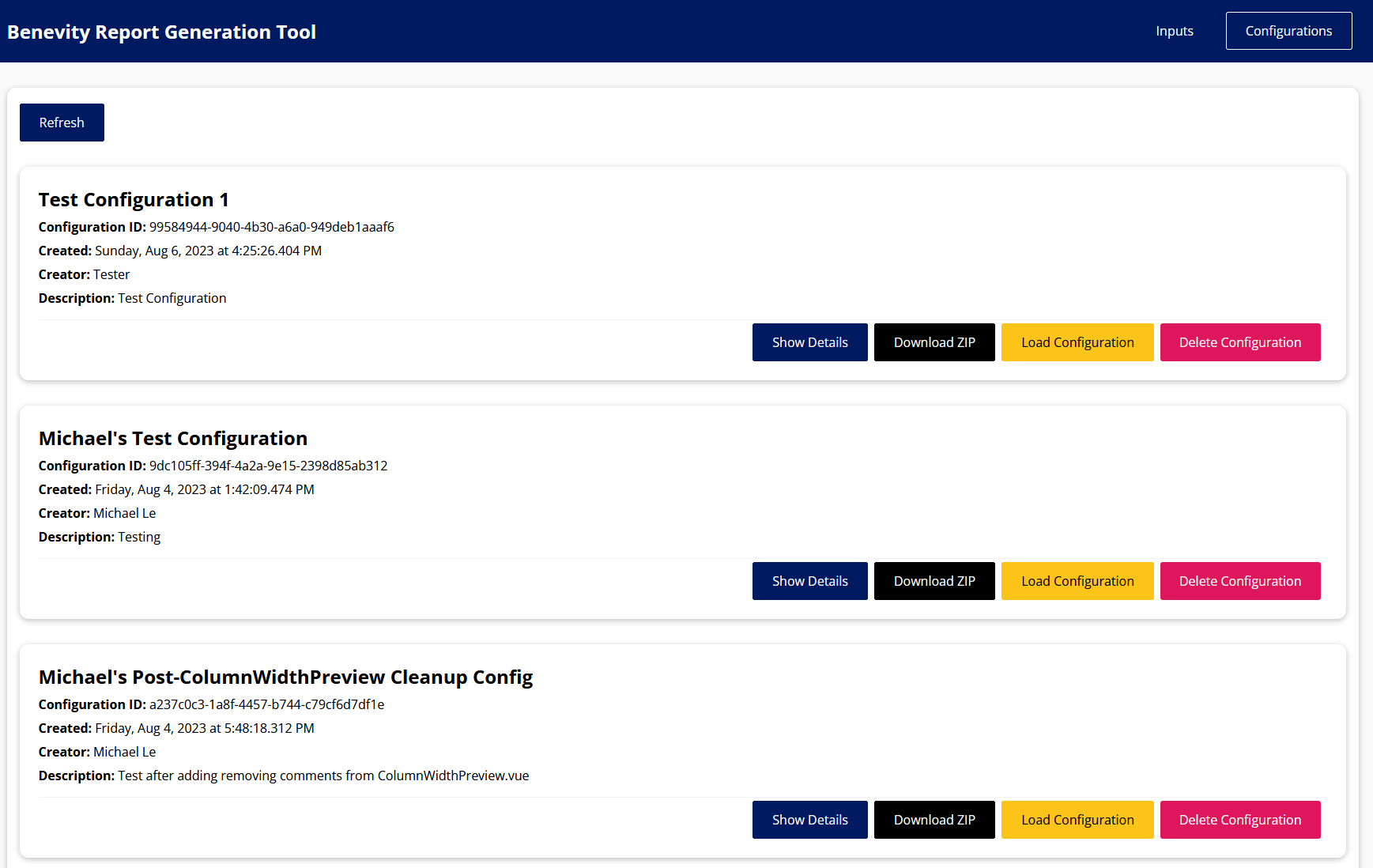Open the Inputs tab
The image size is (1373, 868).
[x=1174, y=31]
